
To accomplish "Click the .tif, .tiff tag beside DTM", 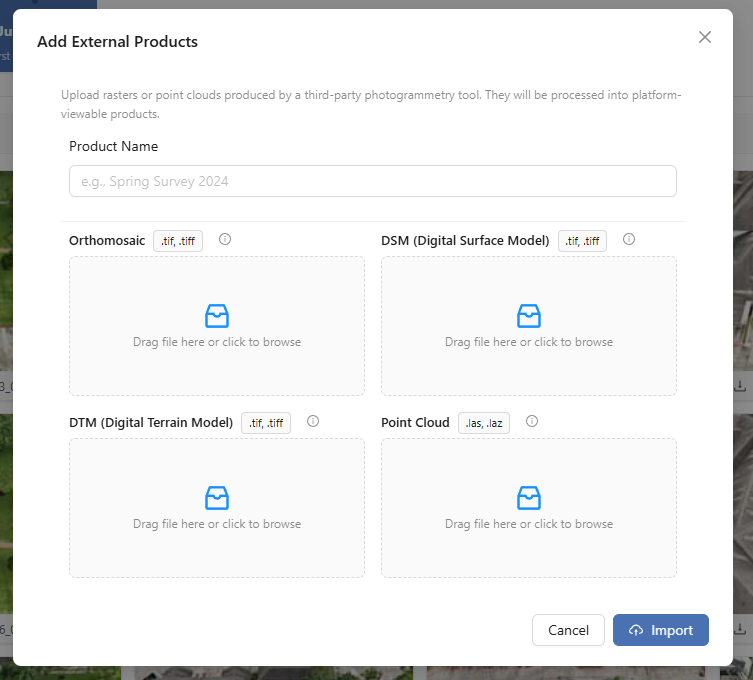I will 266,423.
